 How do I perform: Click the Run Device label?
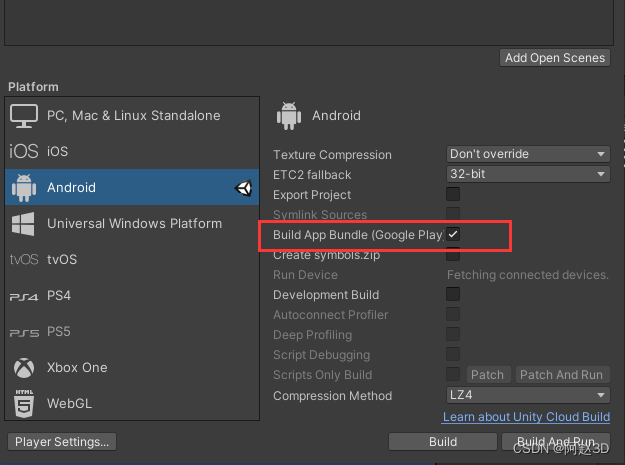click(305, 275)
